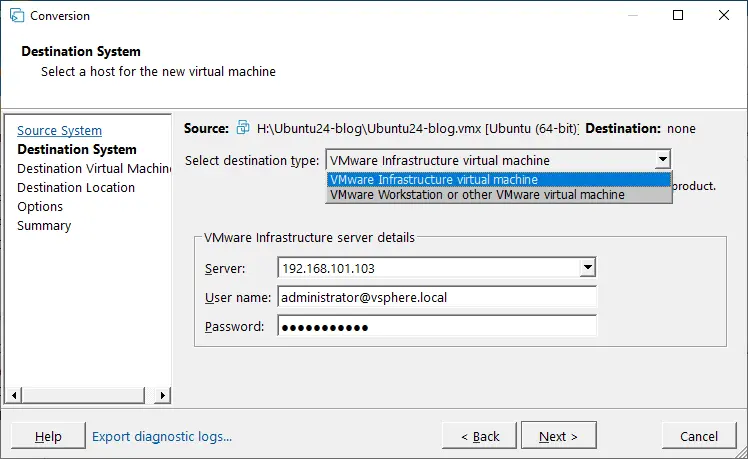Click the sidebar horizontal scrollbar thumb
The image size is (748, 459).
coord(83,395)
